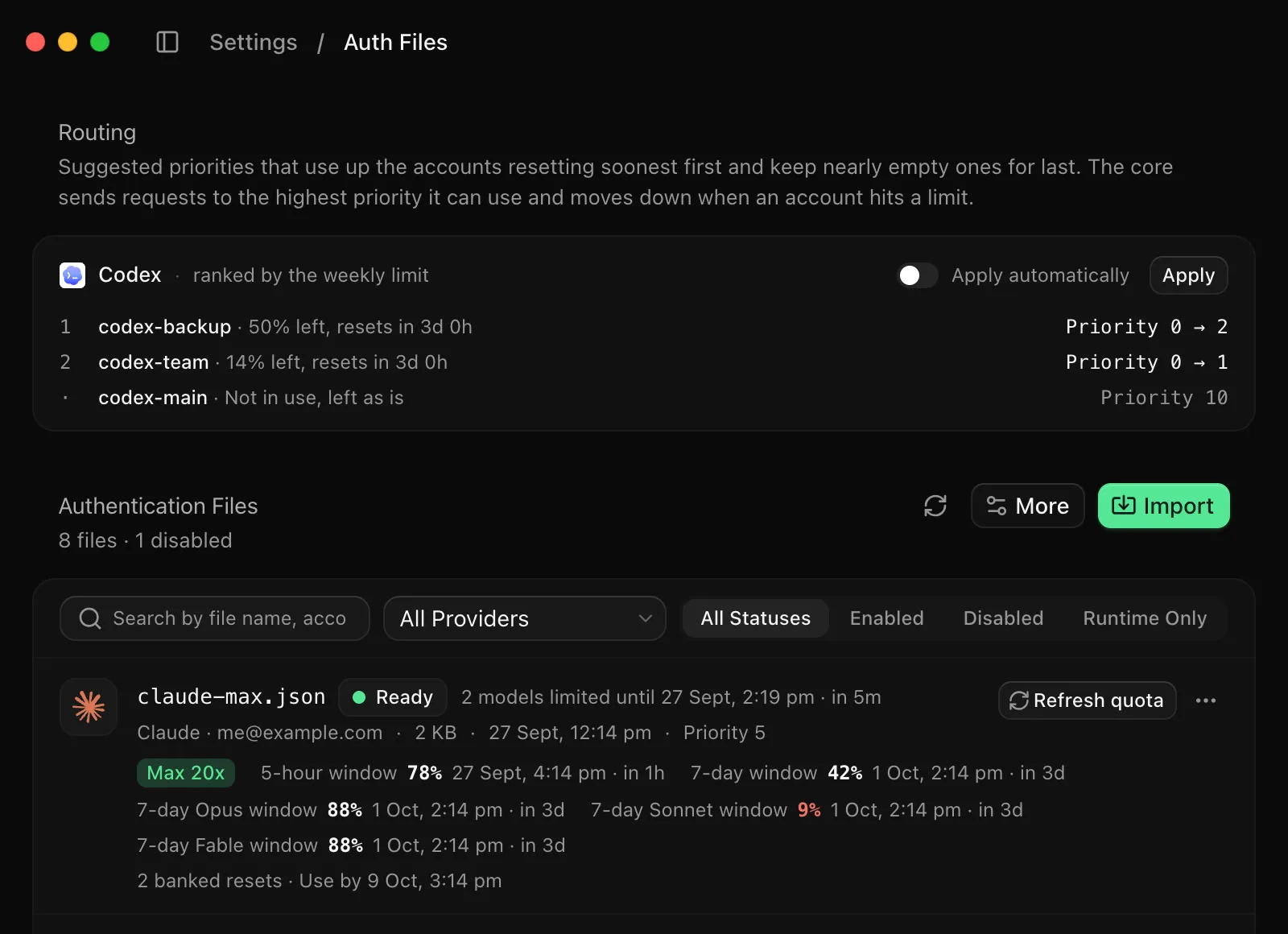Enable the Apply automatically switch

[918, 275]
